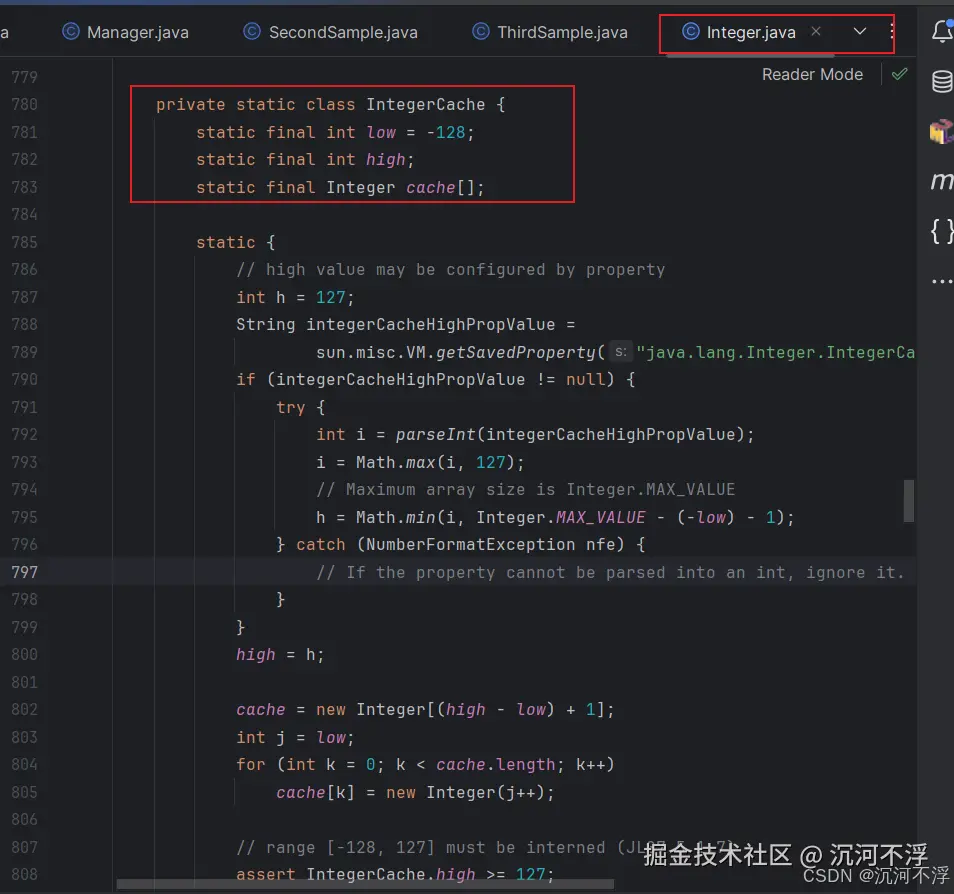The width and height of the screenshot is (954, 894).
Task: Click on getSavedProperty method call
Action: pos(516,352)
